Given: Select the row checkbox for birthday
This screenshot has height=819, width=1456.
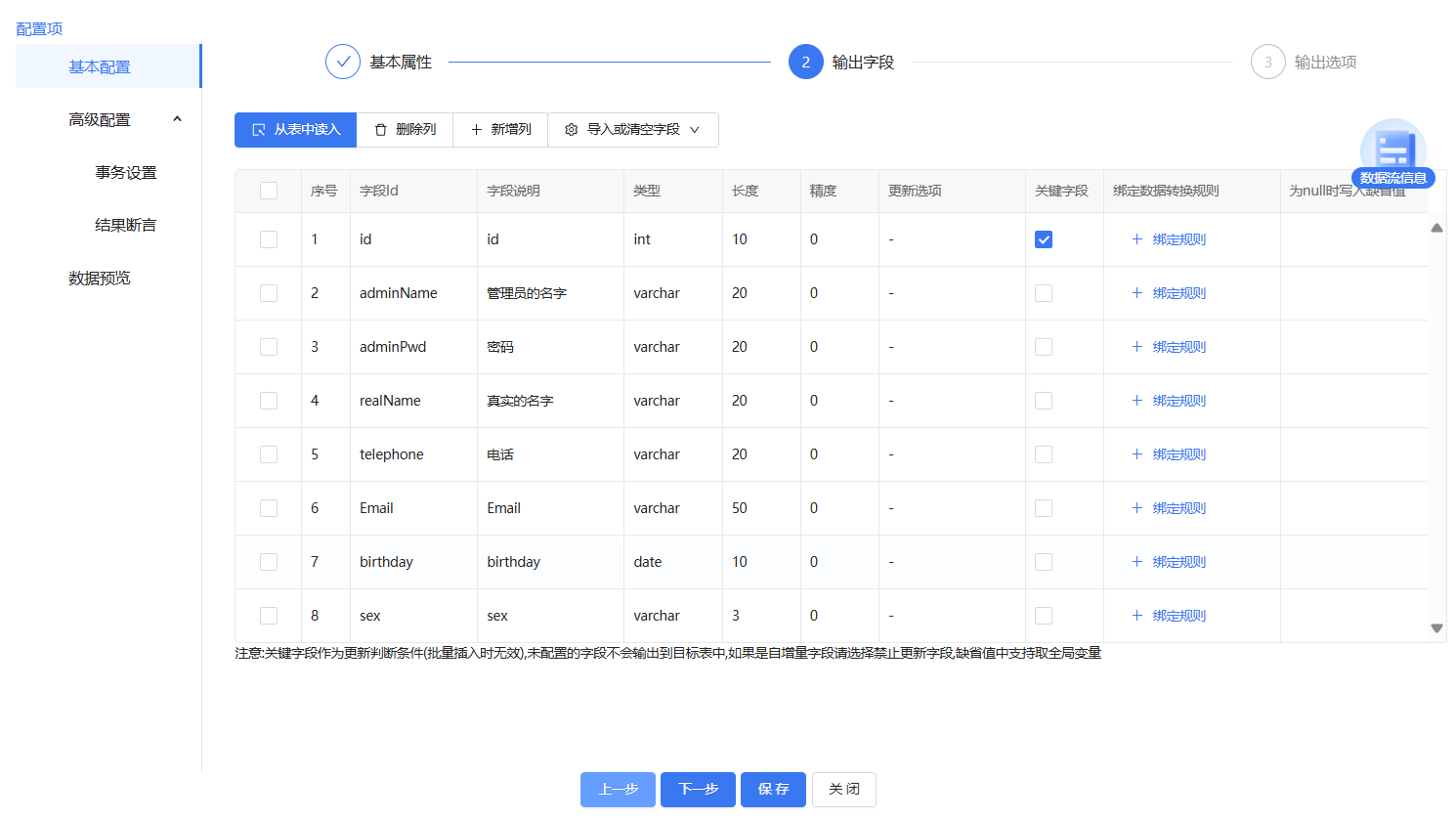Looking at the screenshot, I should coord(269,562).
